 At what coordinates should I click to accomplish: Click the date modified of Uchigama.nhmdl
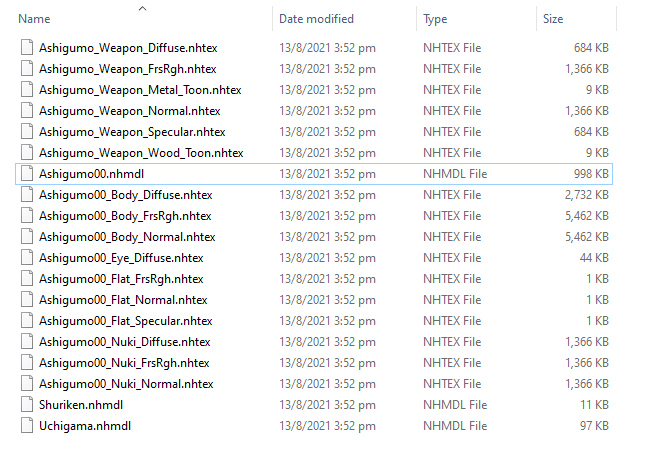point(328,426)
